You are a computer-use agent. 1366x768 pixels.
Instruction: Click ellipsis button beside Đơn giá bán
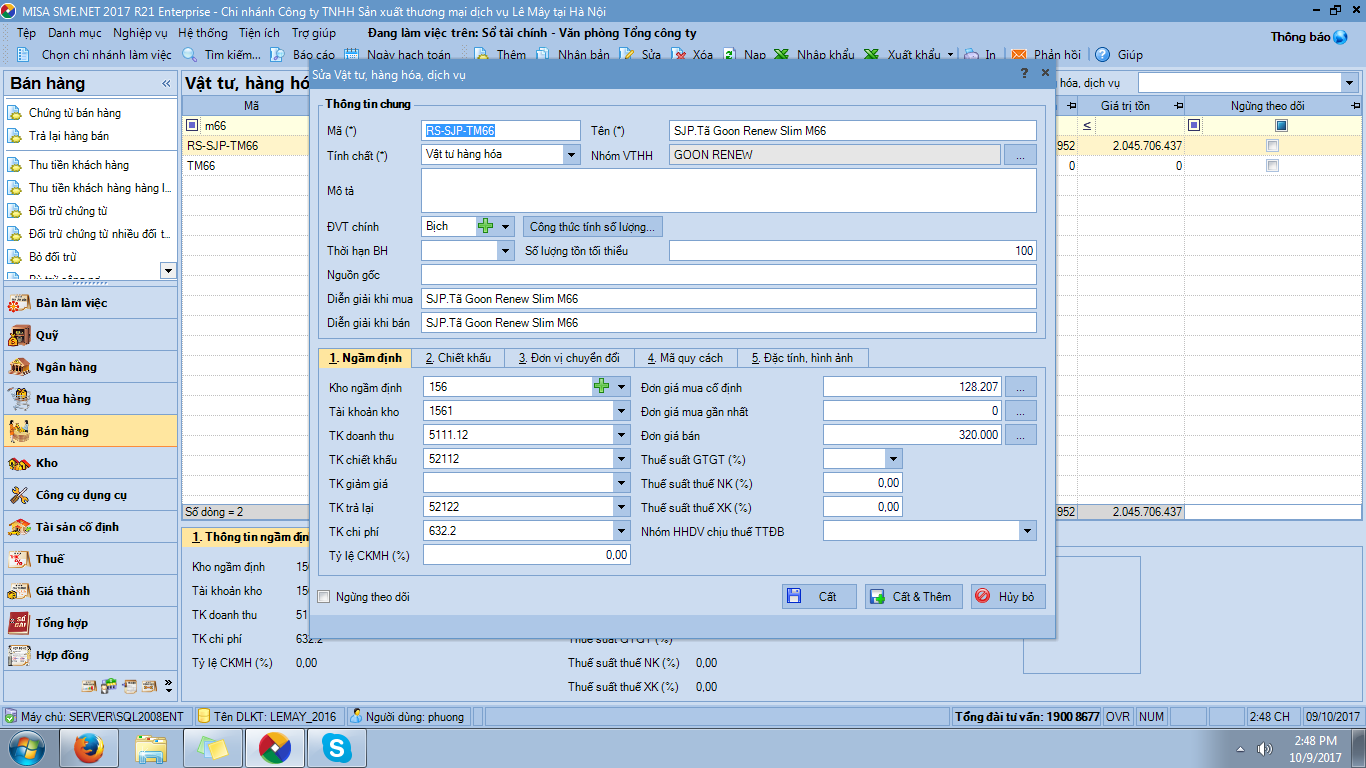coord(1021,435)
